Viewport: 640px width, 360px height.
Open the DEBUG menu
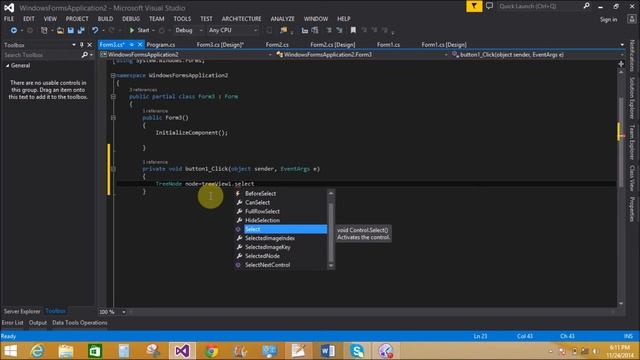[x=131, y=19]
